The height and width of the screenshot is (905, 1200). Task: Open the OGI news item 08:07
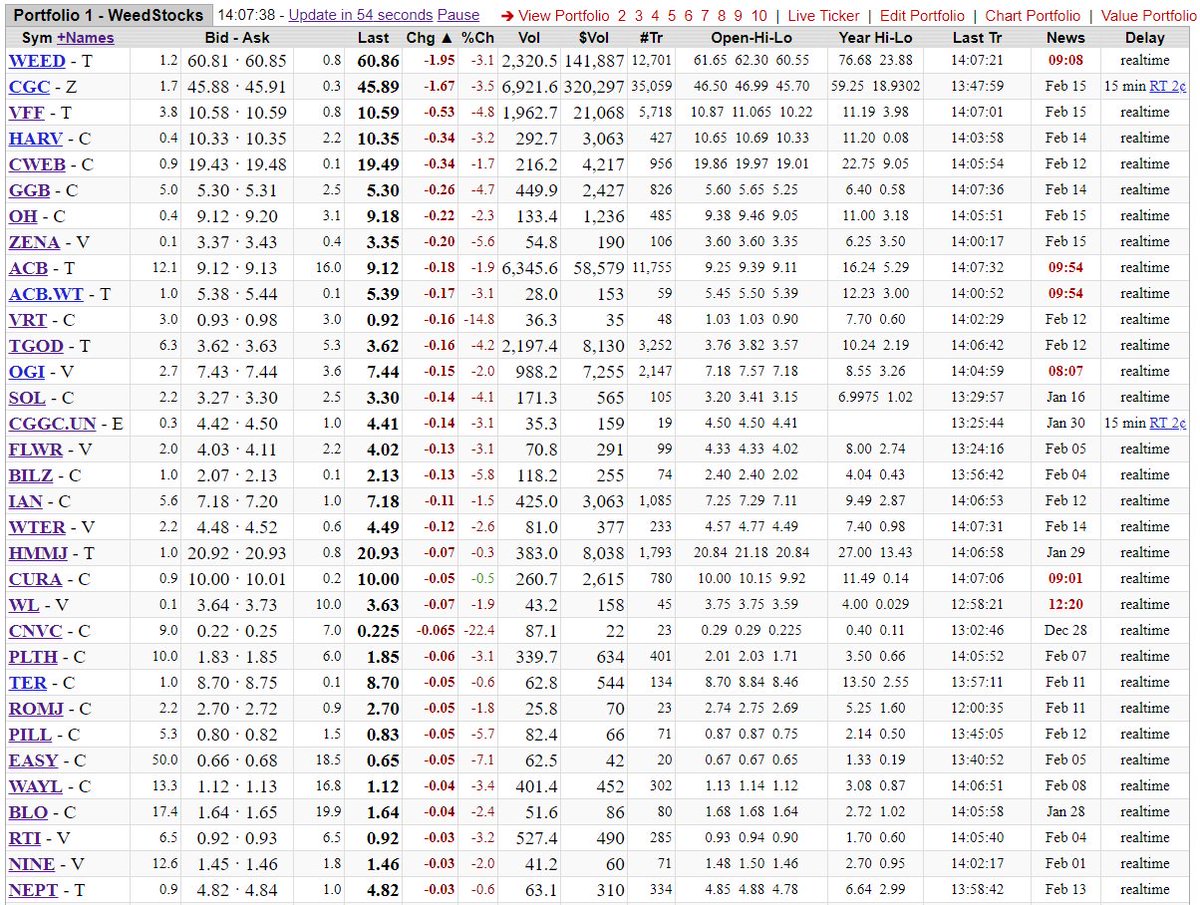(1065, 372)
